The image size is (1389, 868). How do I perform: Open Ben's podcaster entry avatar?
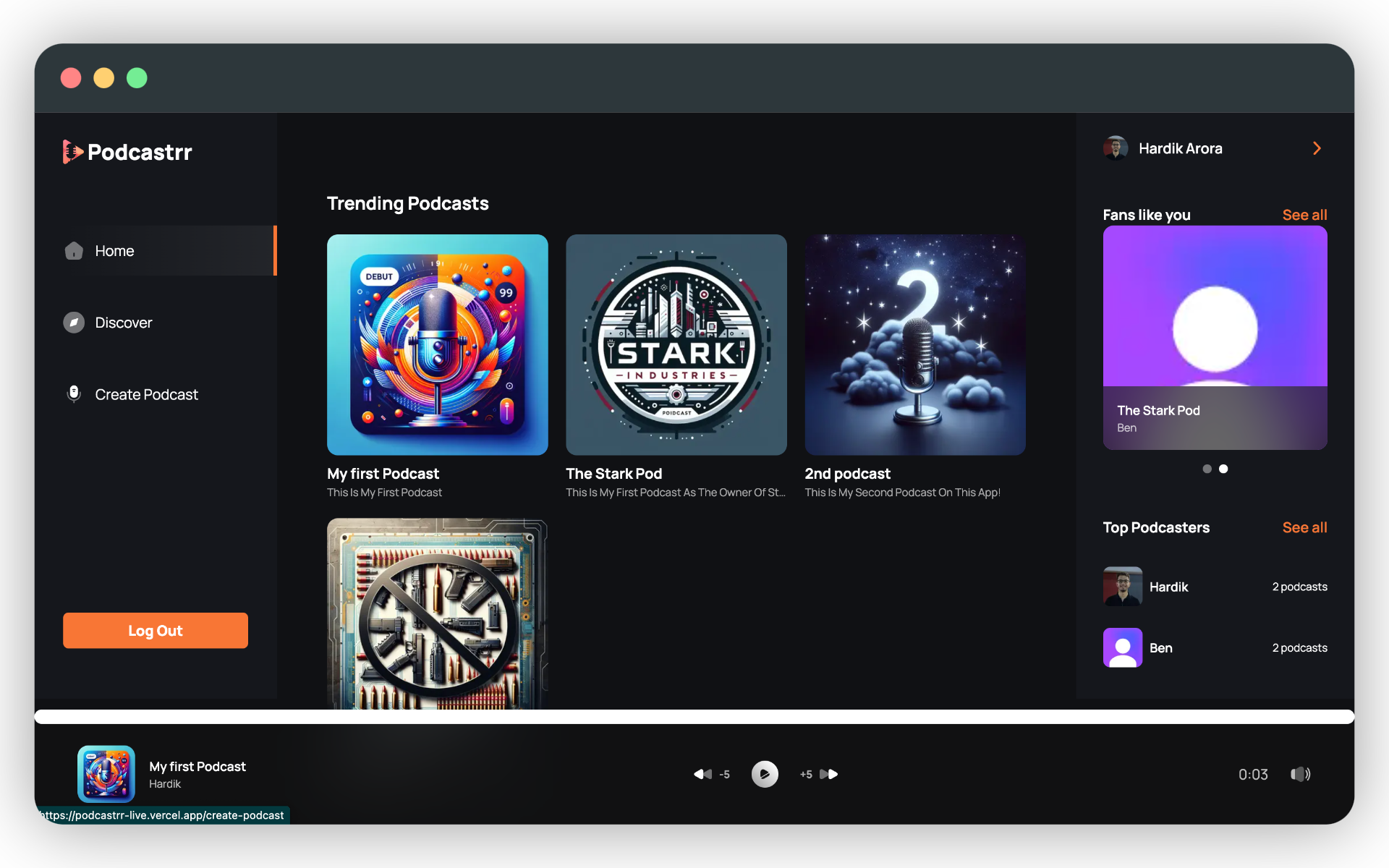tap(1123, 647)
